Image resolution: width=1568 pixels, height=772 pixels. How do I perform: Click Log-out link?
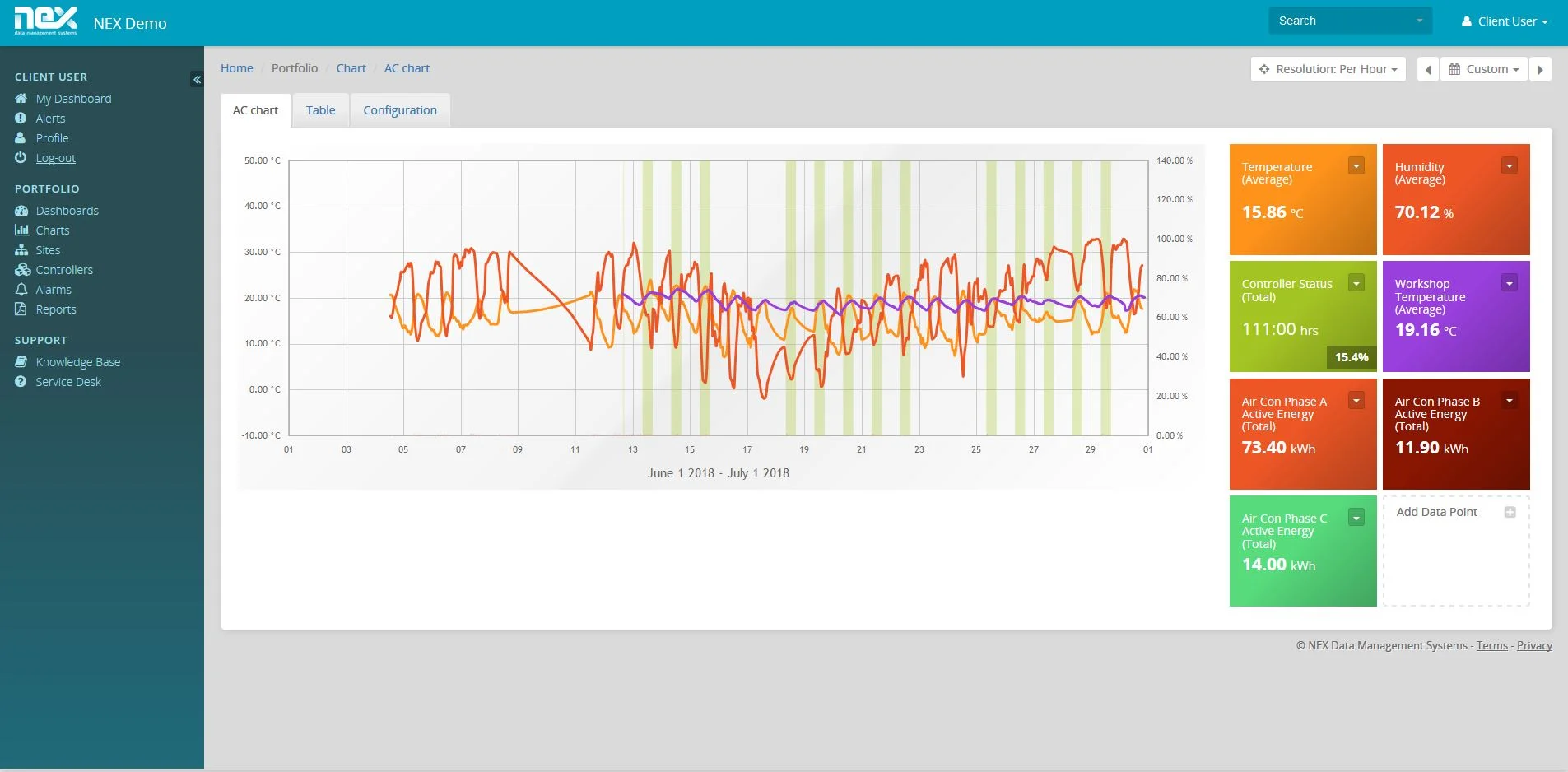(x=55, y=157)
